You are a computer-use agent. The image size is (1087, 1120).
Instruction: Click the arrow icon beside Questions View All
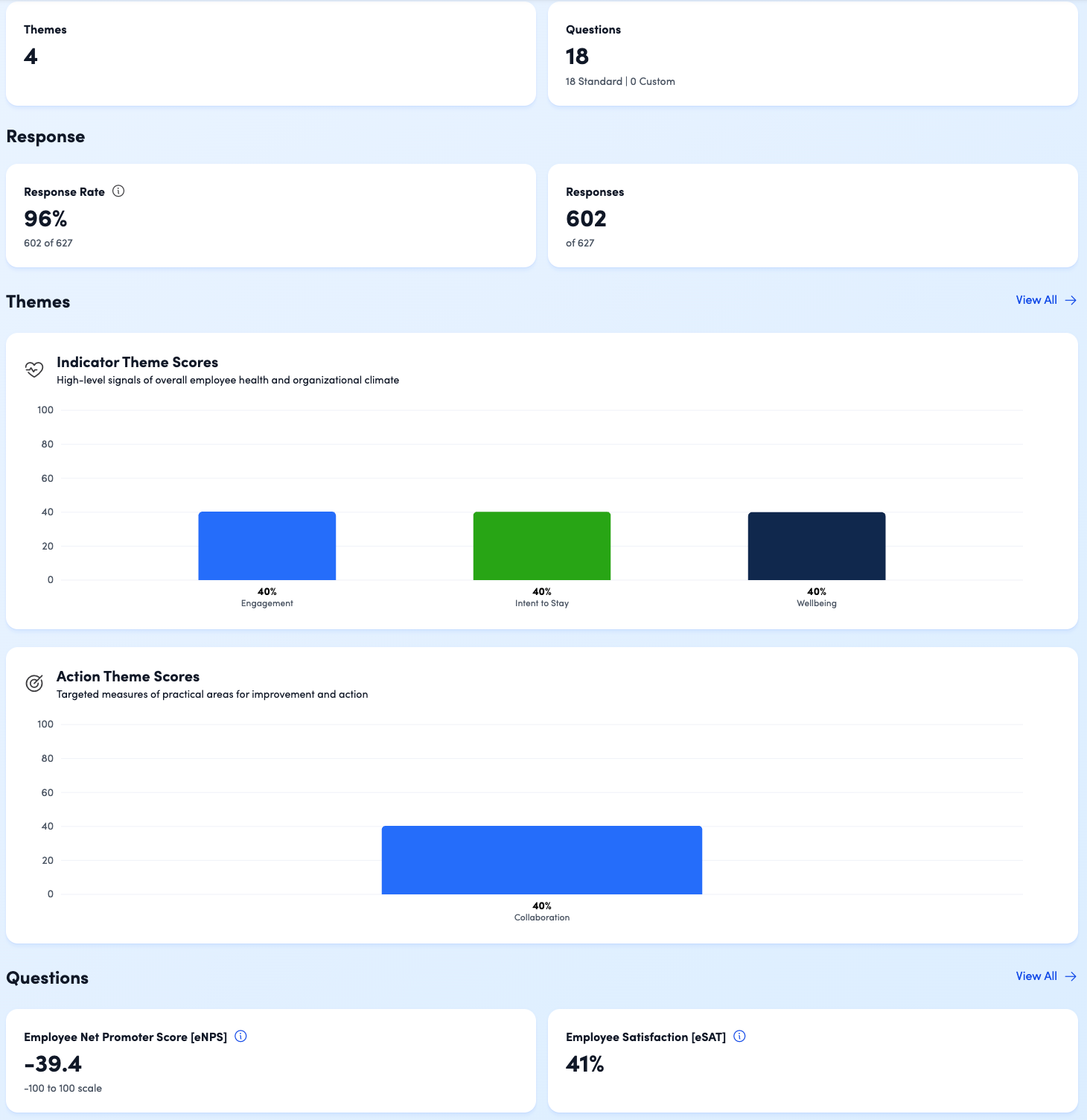click(x=1071, y=976)
